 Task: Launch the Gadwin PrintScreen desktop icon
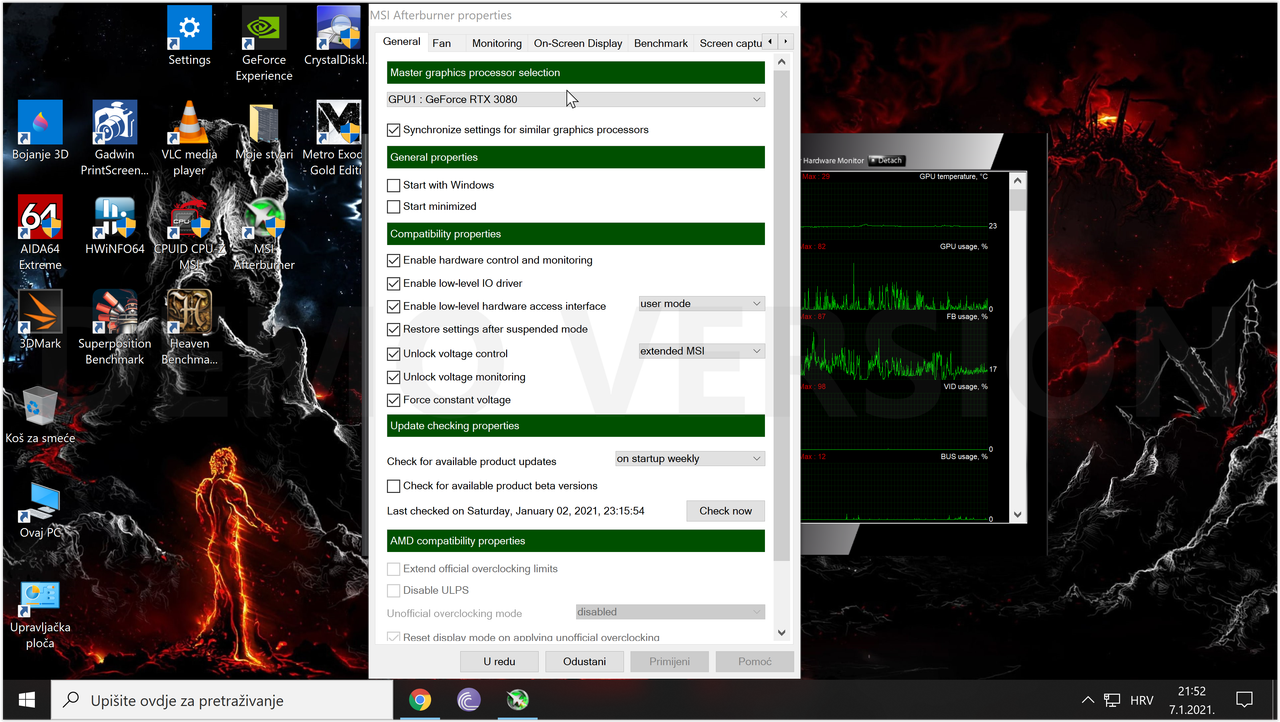pos(115,139)
